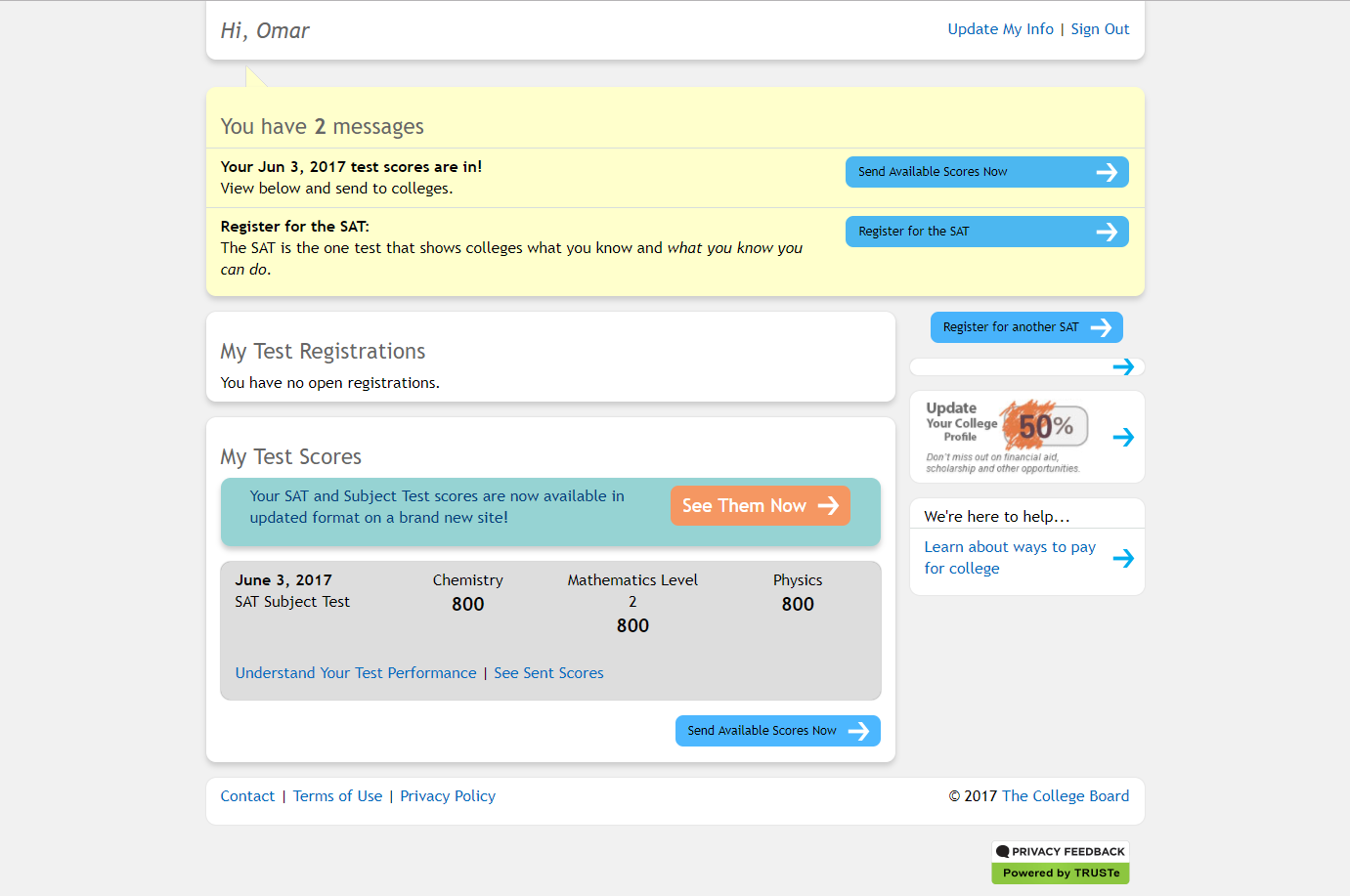Visit The College Board footer link
Image resolution: width=1350 pixels, height=896 pixels.
click(x=1066, y=796)
